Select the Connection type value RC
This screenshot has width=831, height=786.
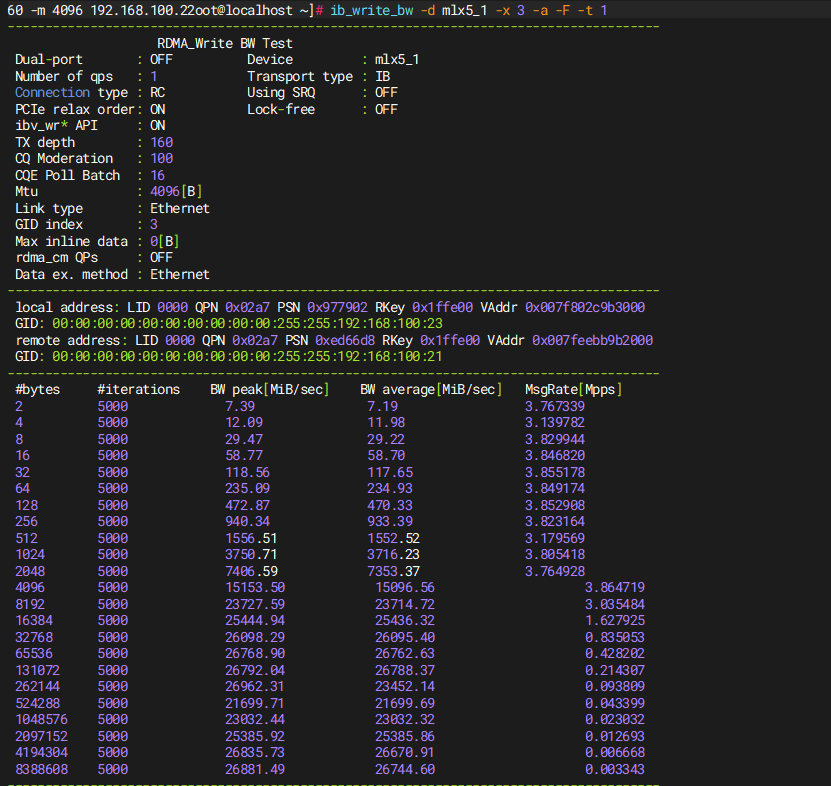(x=157, y=93)
